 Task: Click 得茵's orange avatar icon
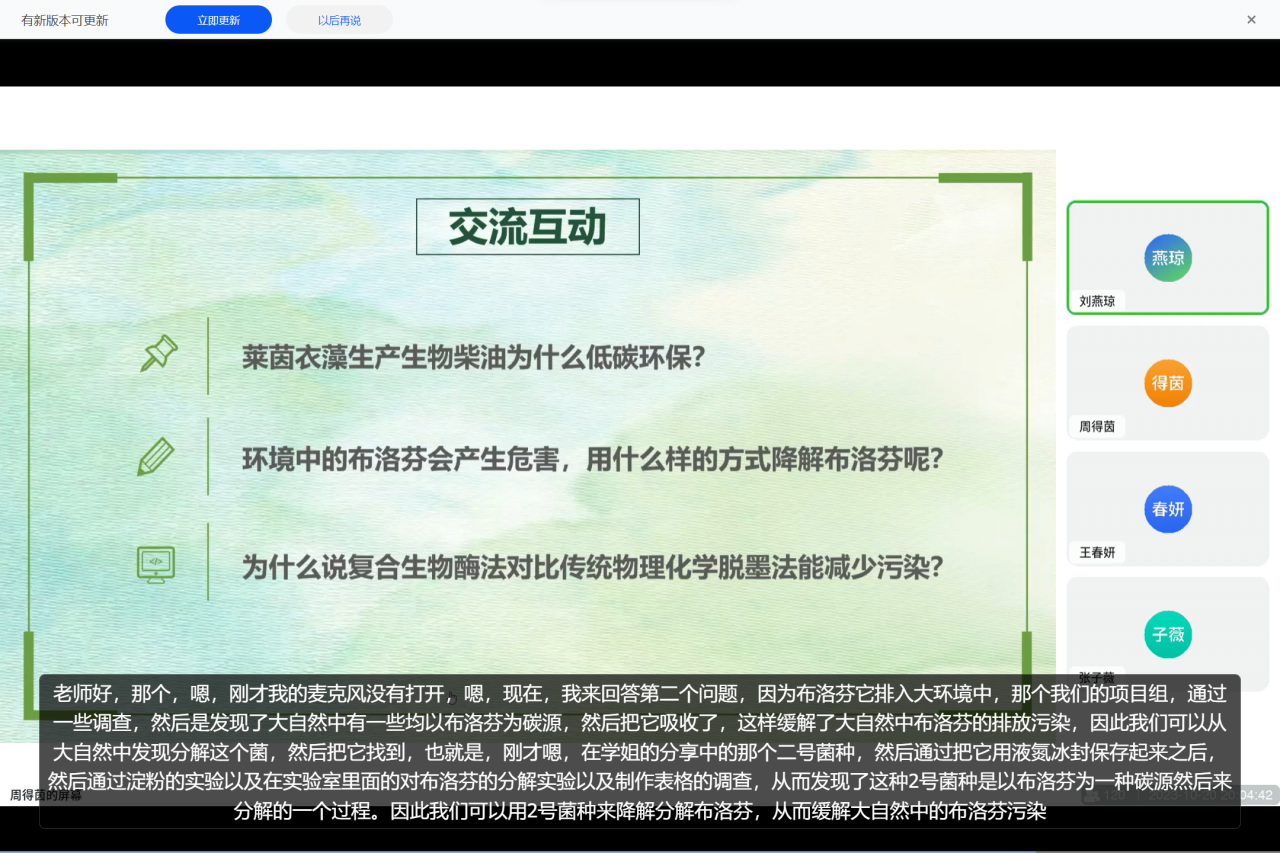click(1167, 383)
